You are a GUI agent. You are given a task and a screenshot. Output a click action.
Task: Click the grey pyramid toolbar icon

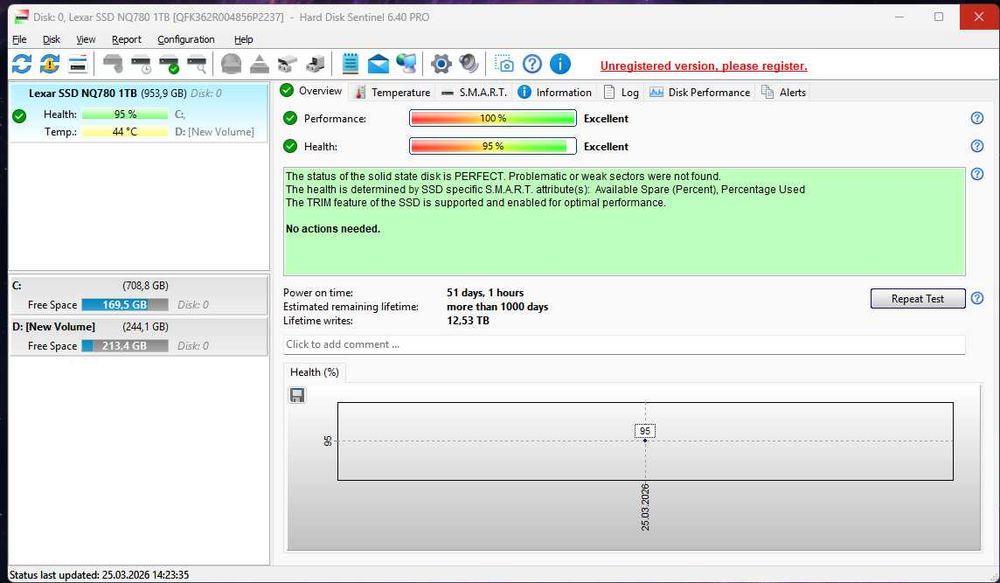coord(259,64)
